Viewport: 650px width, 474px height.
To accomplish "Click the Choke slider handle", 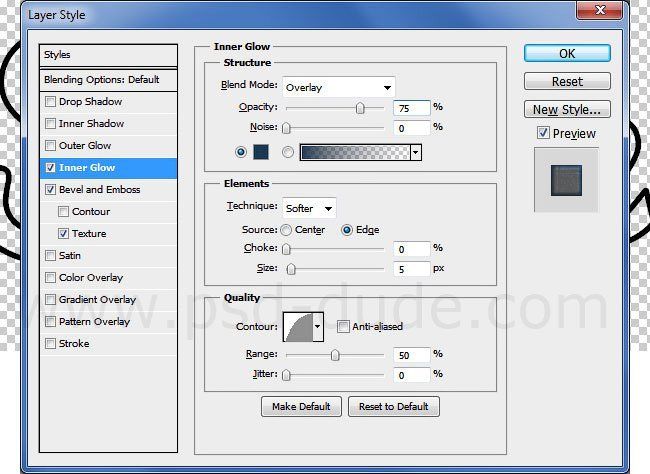I will (286, 249).
